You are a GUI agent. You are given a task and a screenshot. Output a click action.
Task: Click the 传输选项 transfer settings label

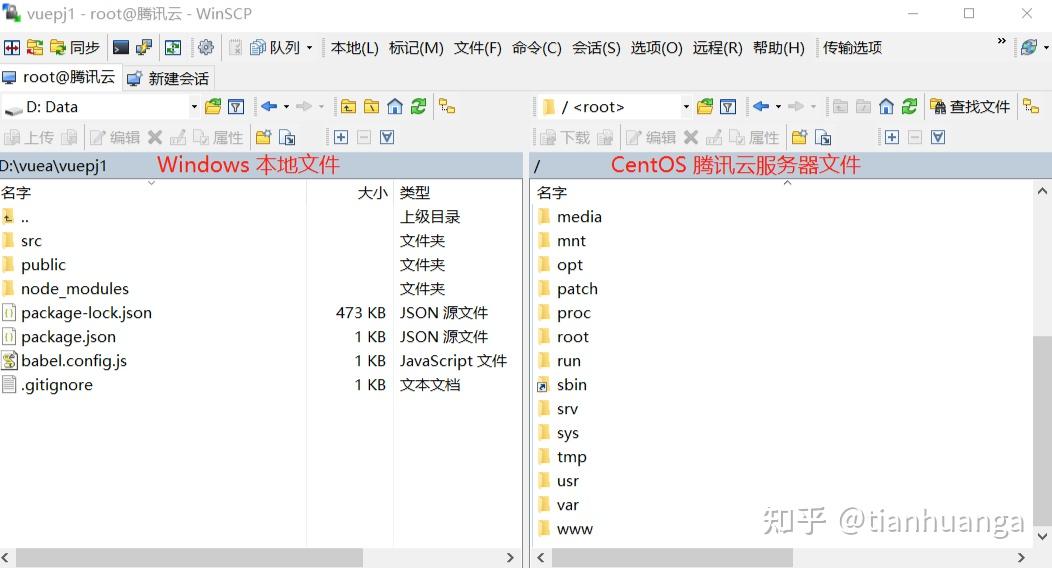click(x=852, y=48)
